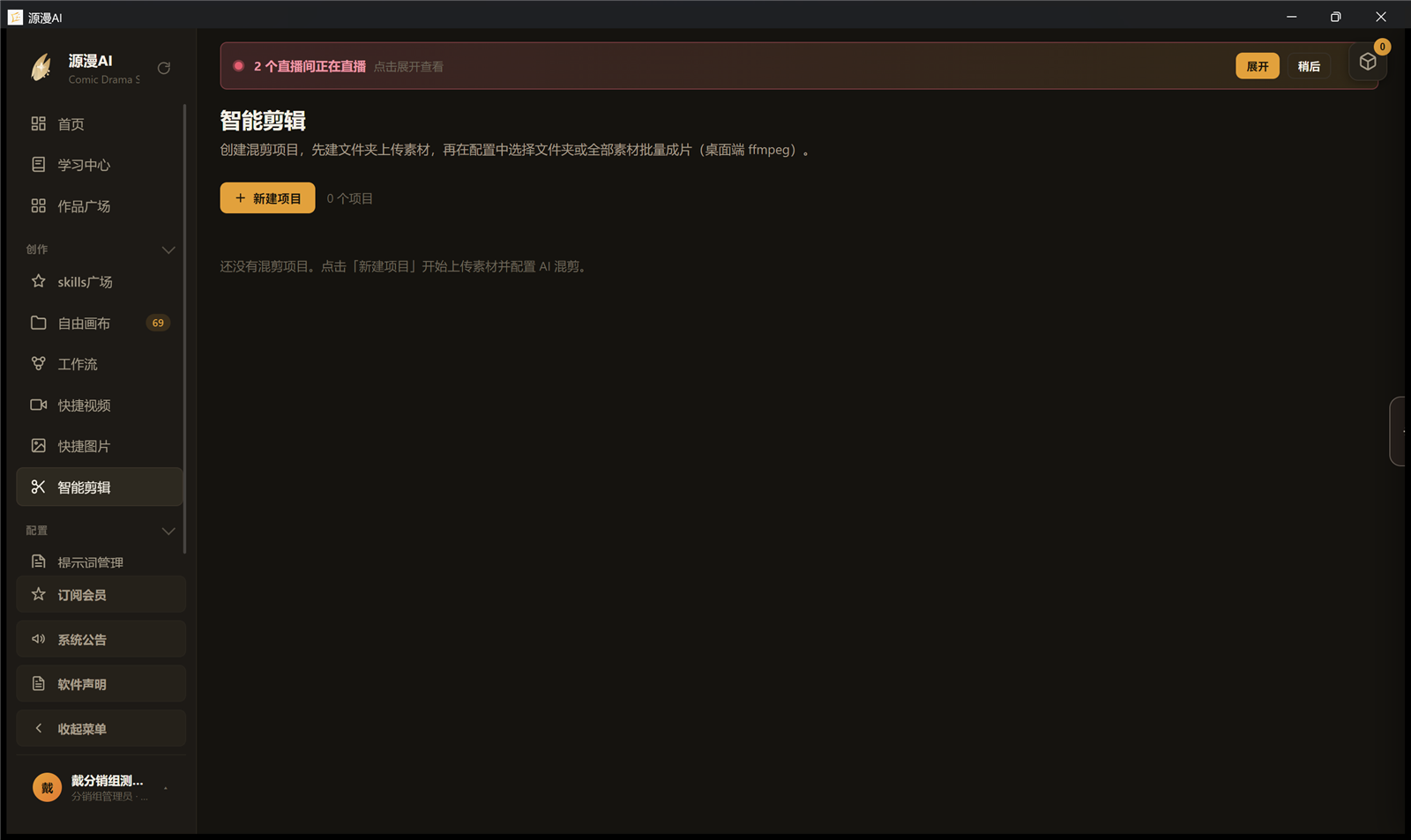The image size is (1411, 840).
Task: Open 工作流 workflow icon item
Action: click(100, 364)
